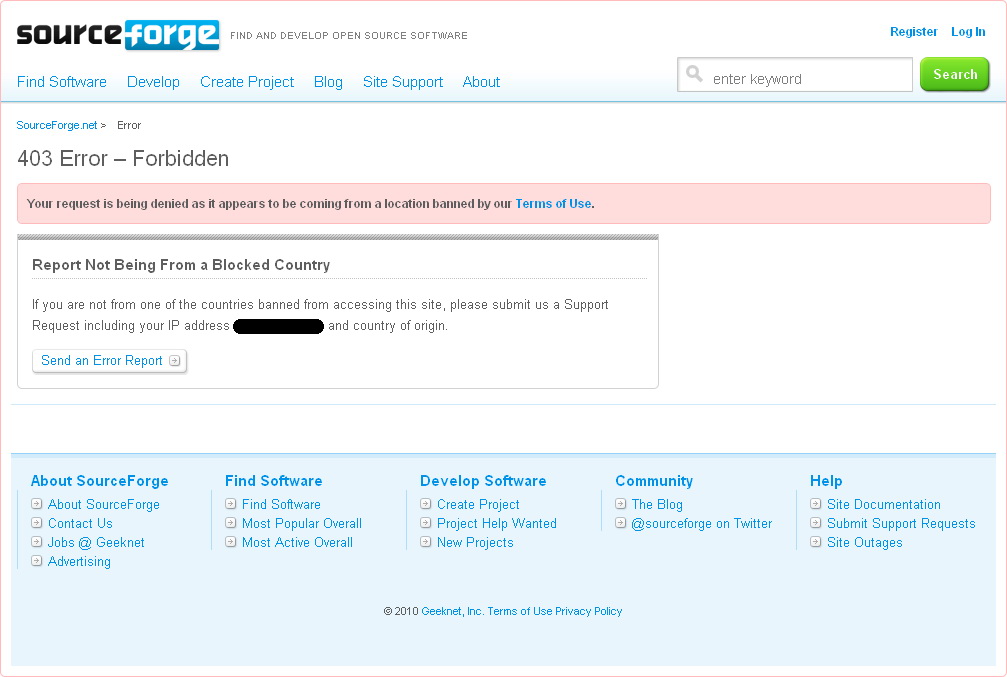The width and height of the screenshot is (1007, 677).
Task: Click the Report Not Being From a Blocked Country heading
Action: [181, 265]
